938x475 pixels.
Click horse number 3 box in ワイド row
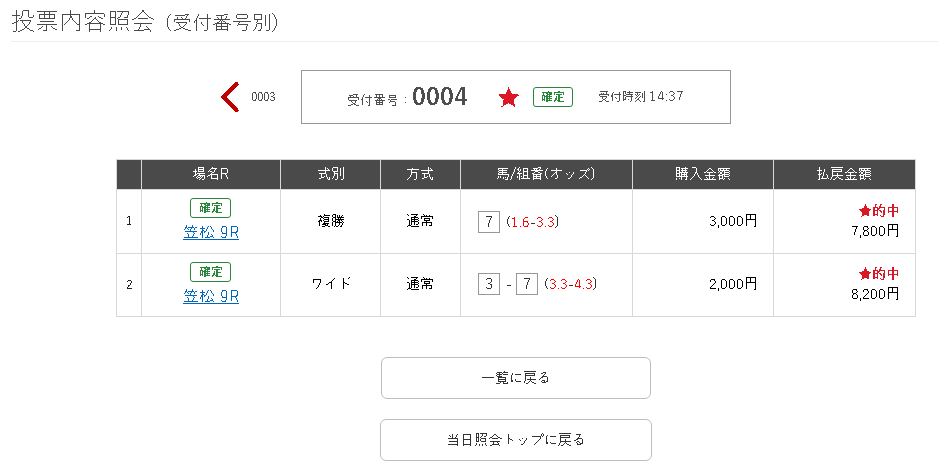coord(489,285)
